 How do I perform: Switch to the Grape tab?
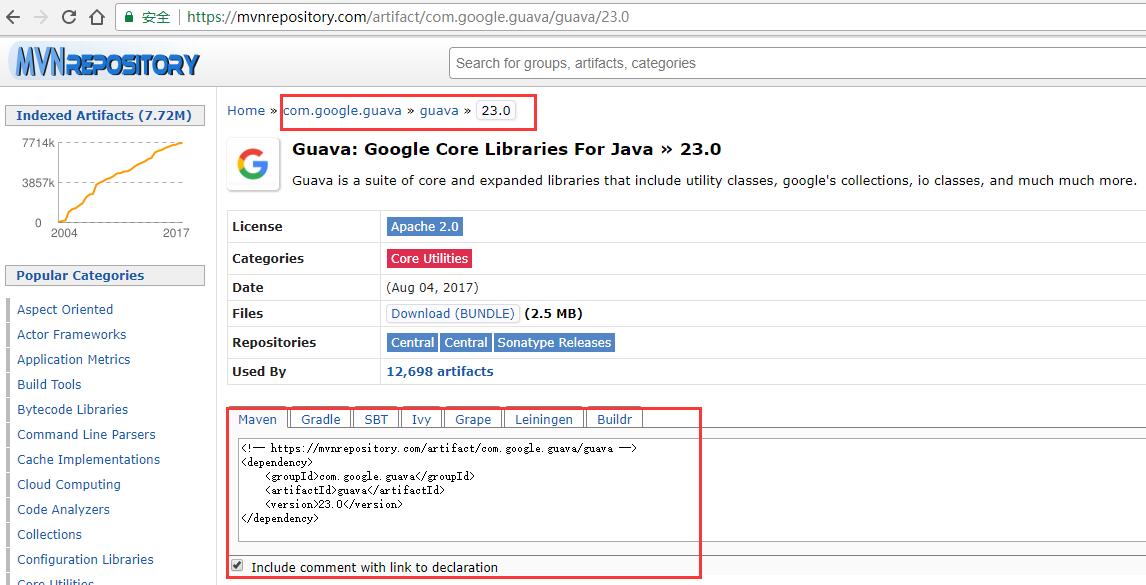tap(473, 419)
